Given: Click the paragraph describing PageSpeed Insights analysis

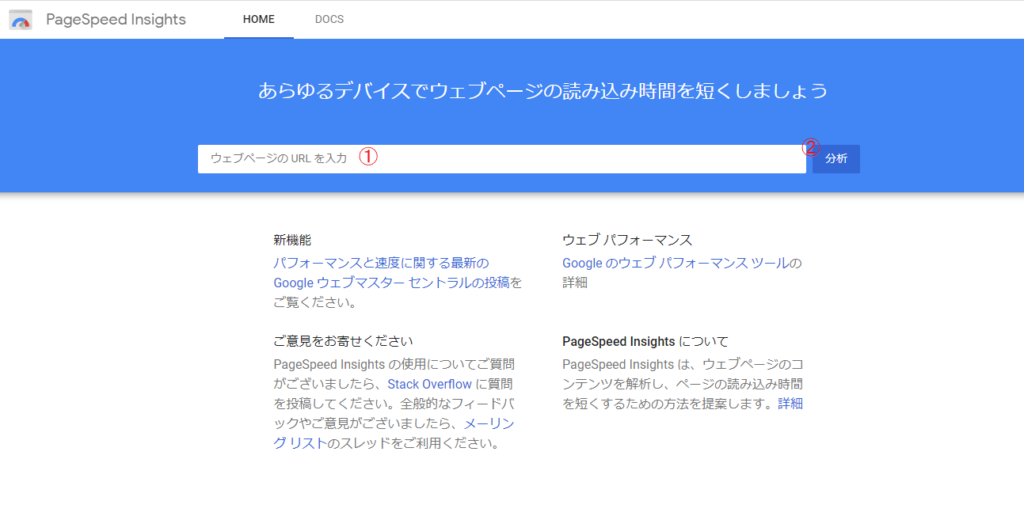Looking at the screenshot, I should [x=680, y=383].
